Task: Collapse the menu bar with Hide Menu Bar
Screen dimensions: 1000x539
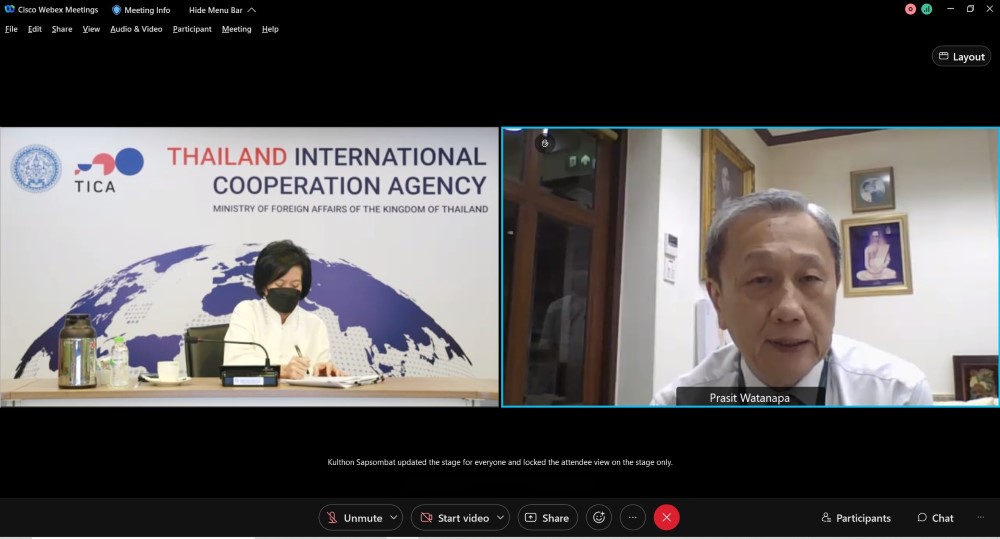Action: (x=222, y=10)
